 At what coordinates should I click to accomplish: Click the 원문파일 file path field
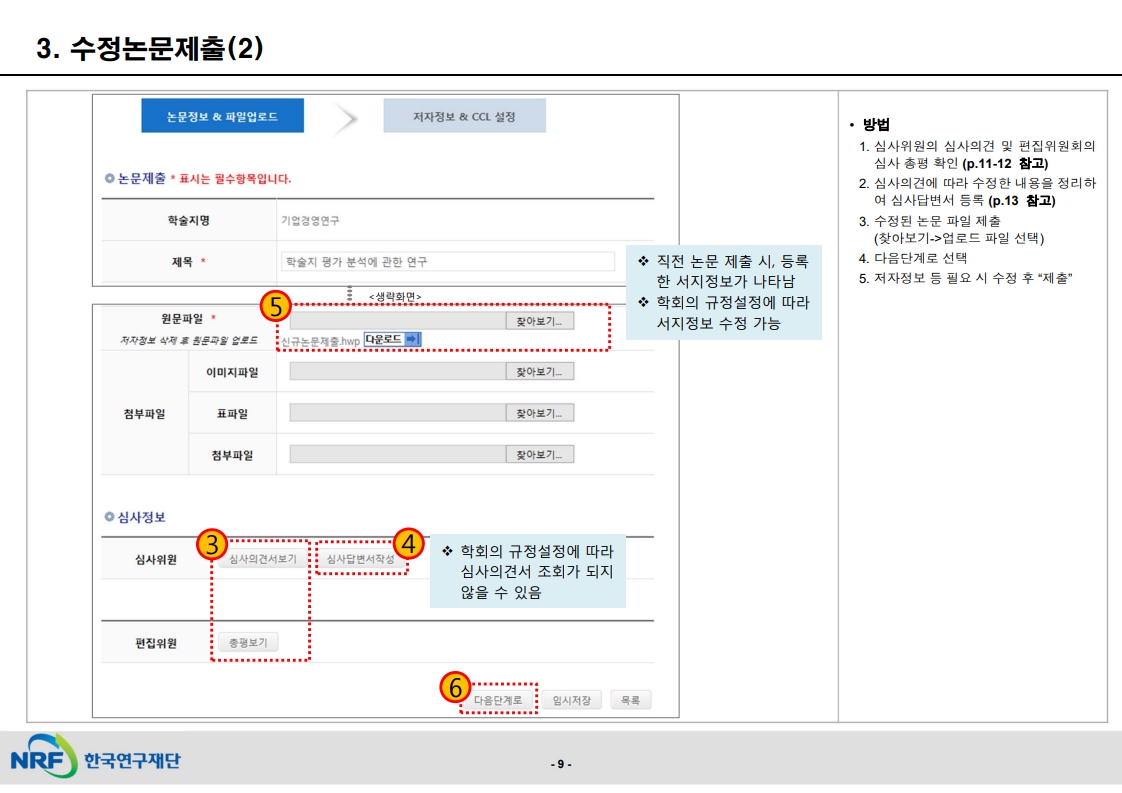398,321
